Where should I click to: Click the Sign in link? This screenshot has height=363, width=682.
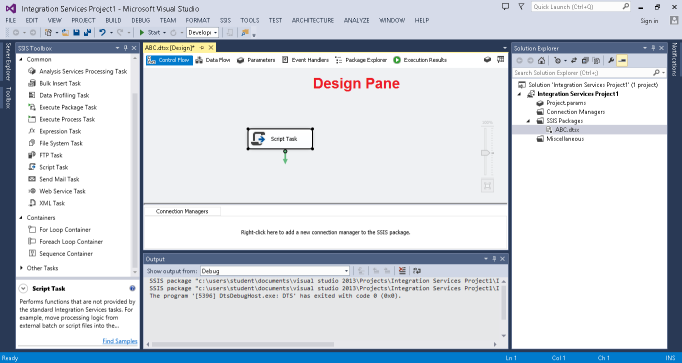pos(649,21)
